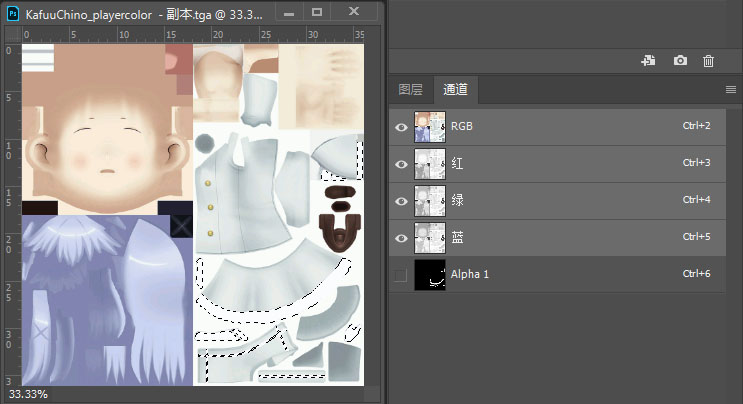Switch to the 图层 tab
743x404 pixels.
(410, 90)
